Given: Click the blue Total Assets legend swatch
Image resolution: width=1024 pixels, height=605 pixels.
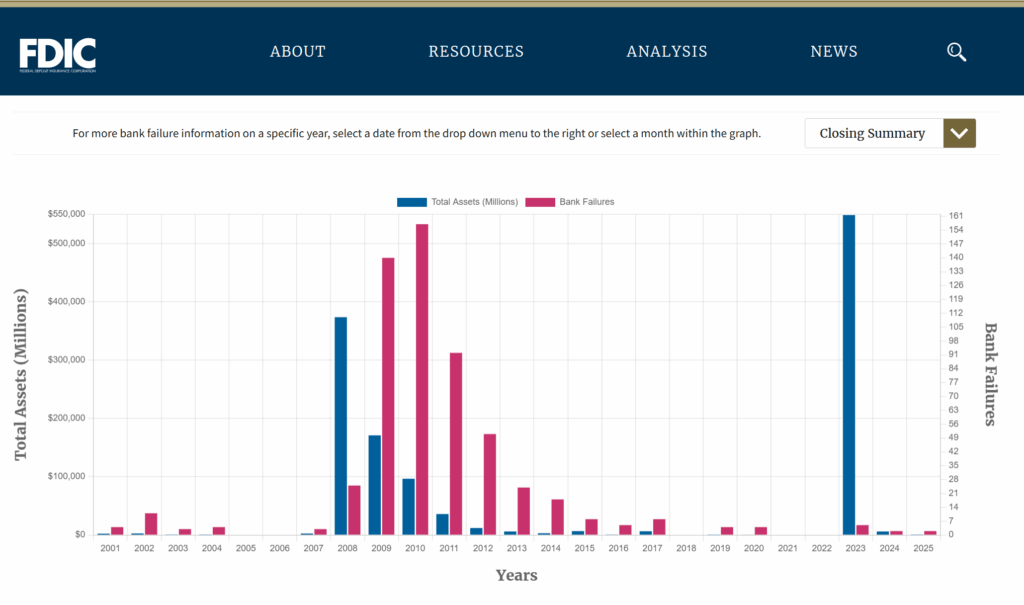Looking at the screenshot, I should click(411, 202).
